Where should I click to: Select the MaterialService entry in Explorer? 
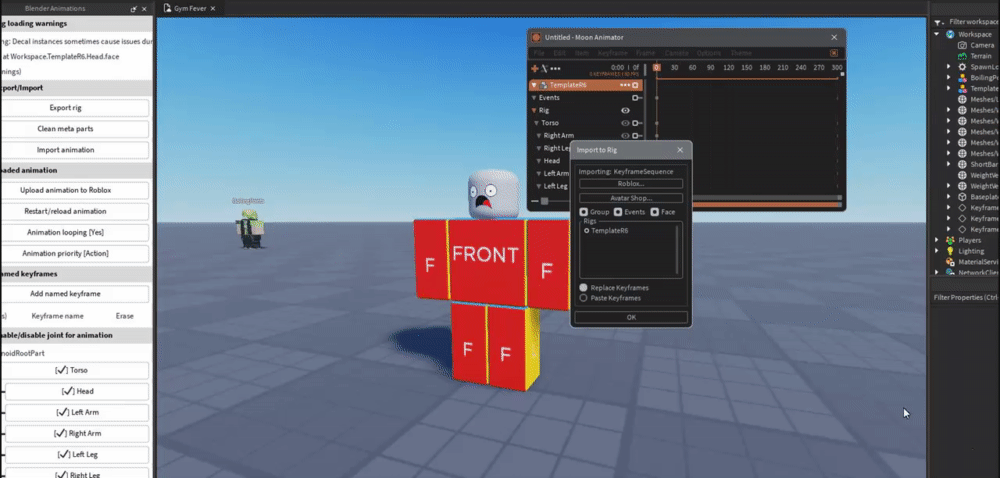(972, 262)
